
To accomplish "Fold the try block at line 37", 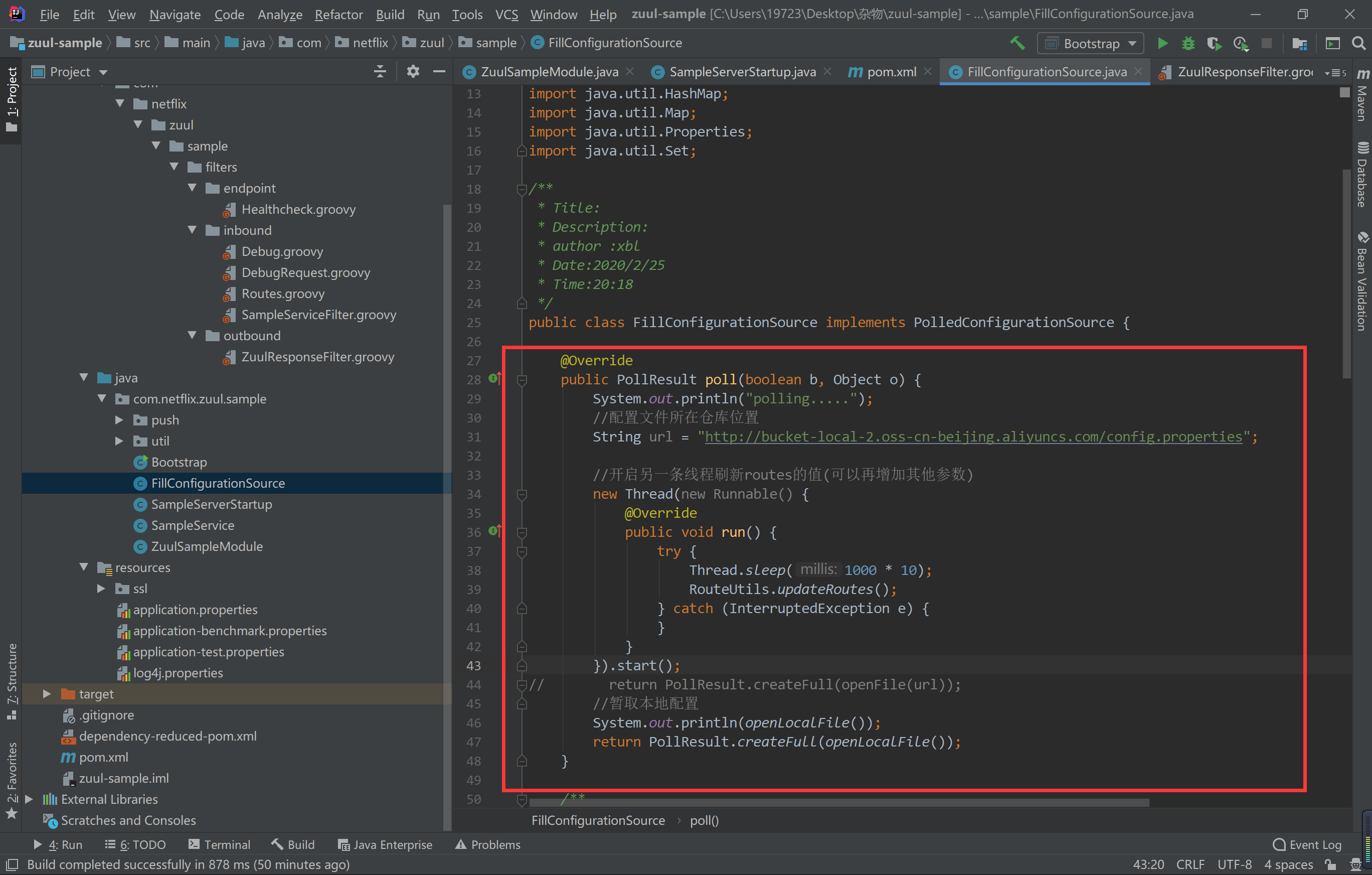I will pyautogui.click(x=522, y=551).
